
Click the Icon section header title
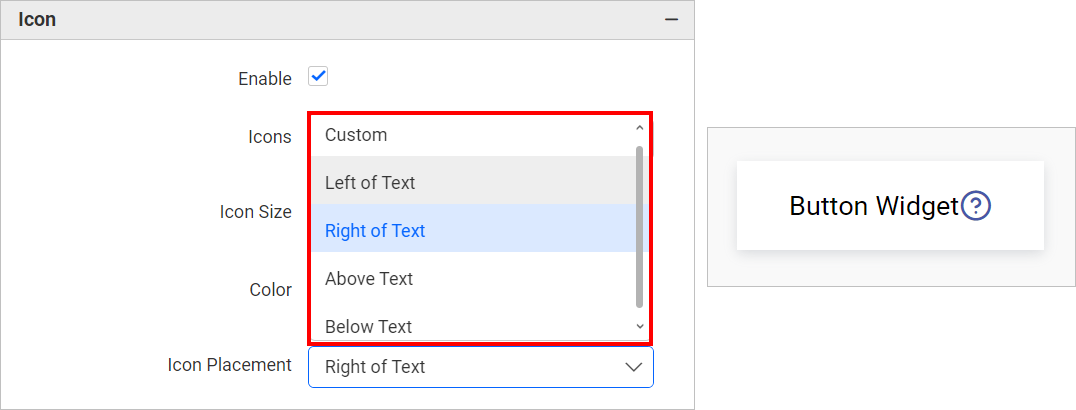coord(37,19)
